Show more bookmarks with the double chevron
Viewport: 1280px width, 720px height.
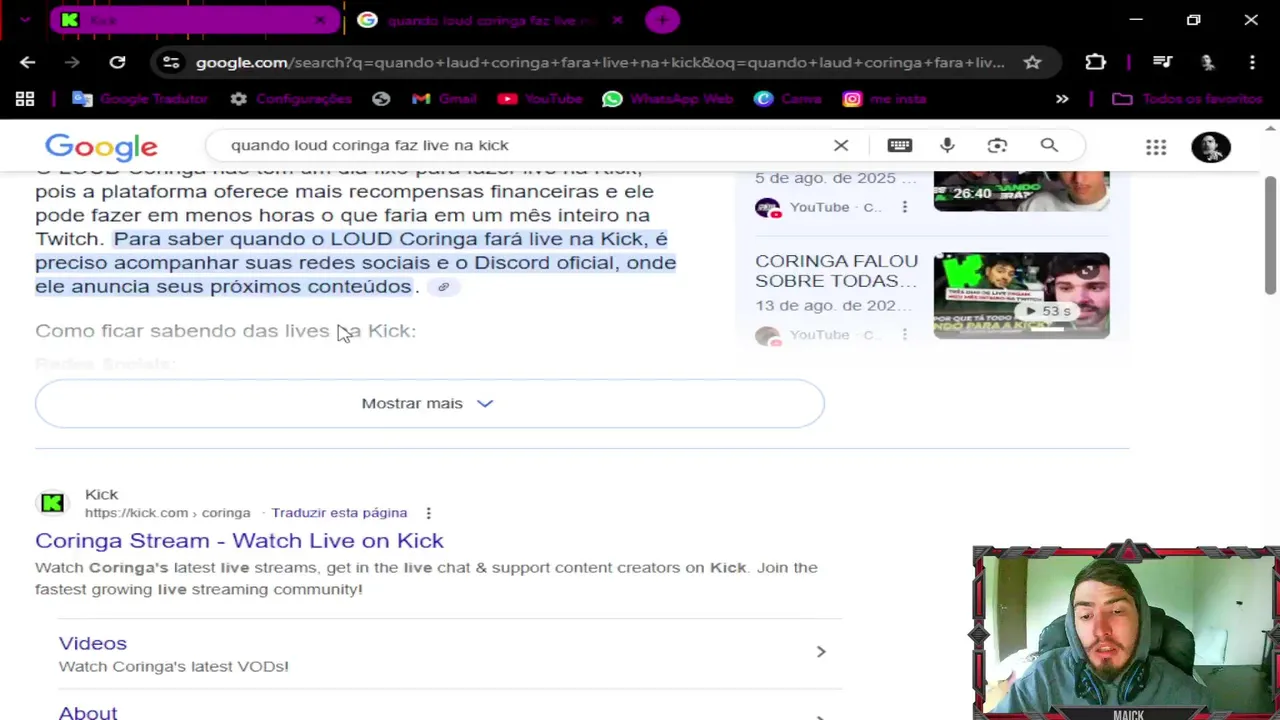[x=1062, y=99]
